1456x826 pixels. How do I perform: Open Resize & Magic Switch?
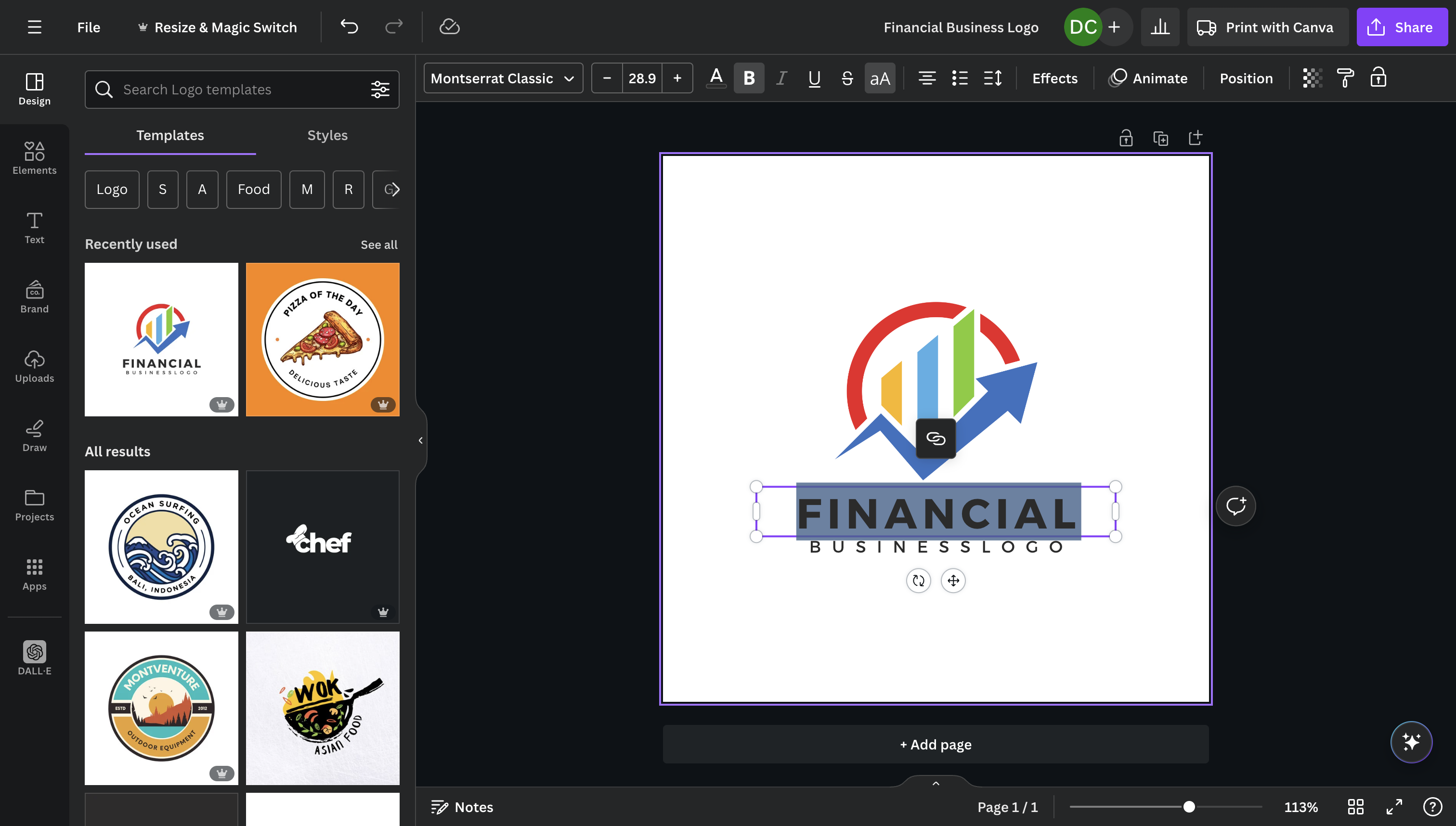click(x=217, y=27)
